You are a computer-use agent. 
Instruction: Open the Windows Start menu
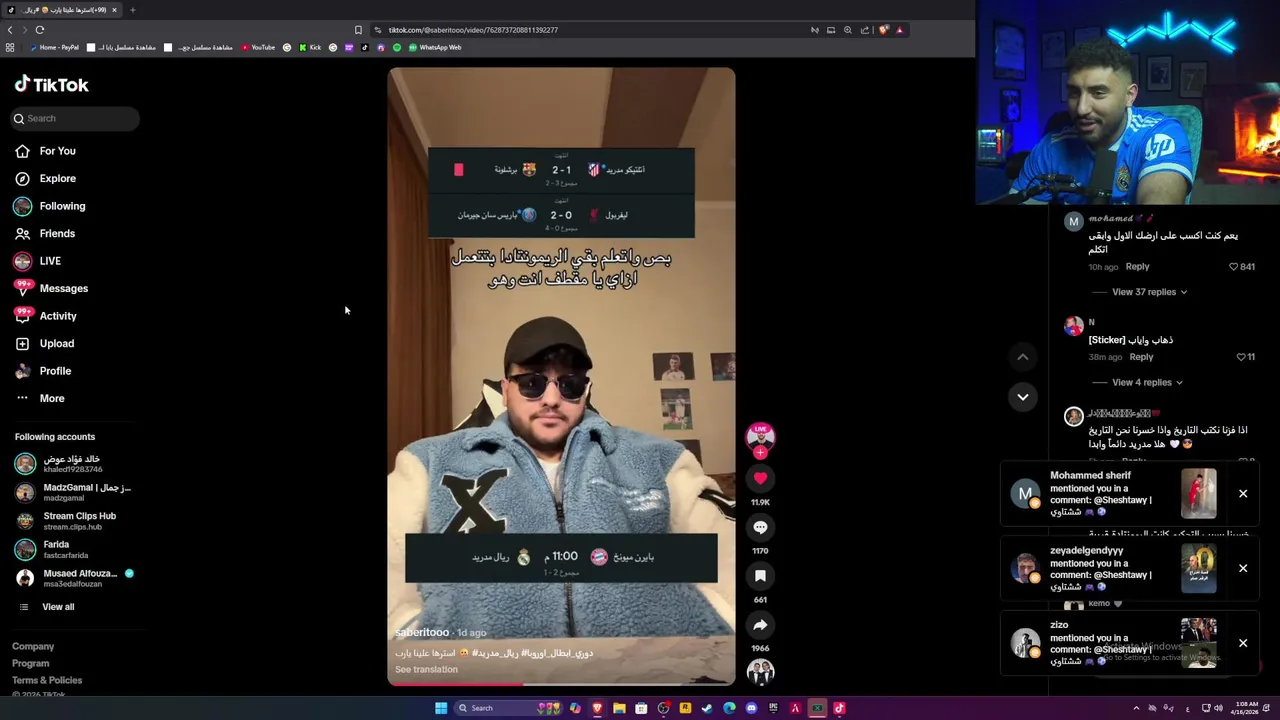coord(441,708)
